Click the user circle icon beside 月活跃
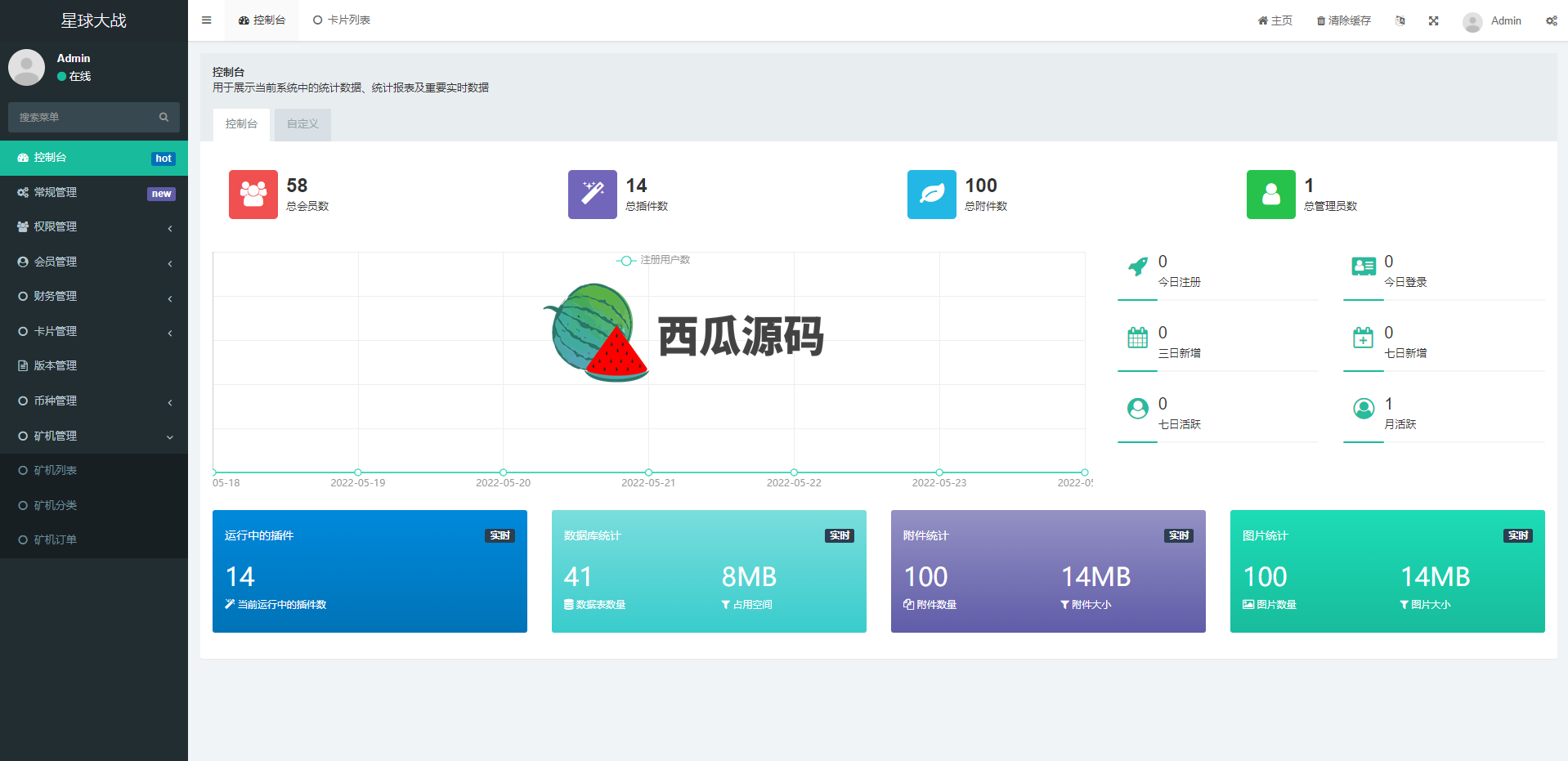 (x=1364, y=409)
